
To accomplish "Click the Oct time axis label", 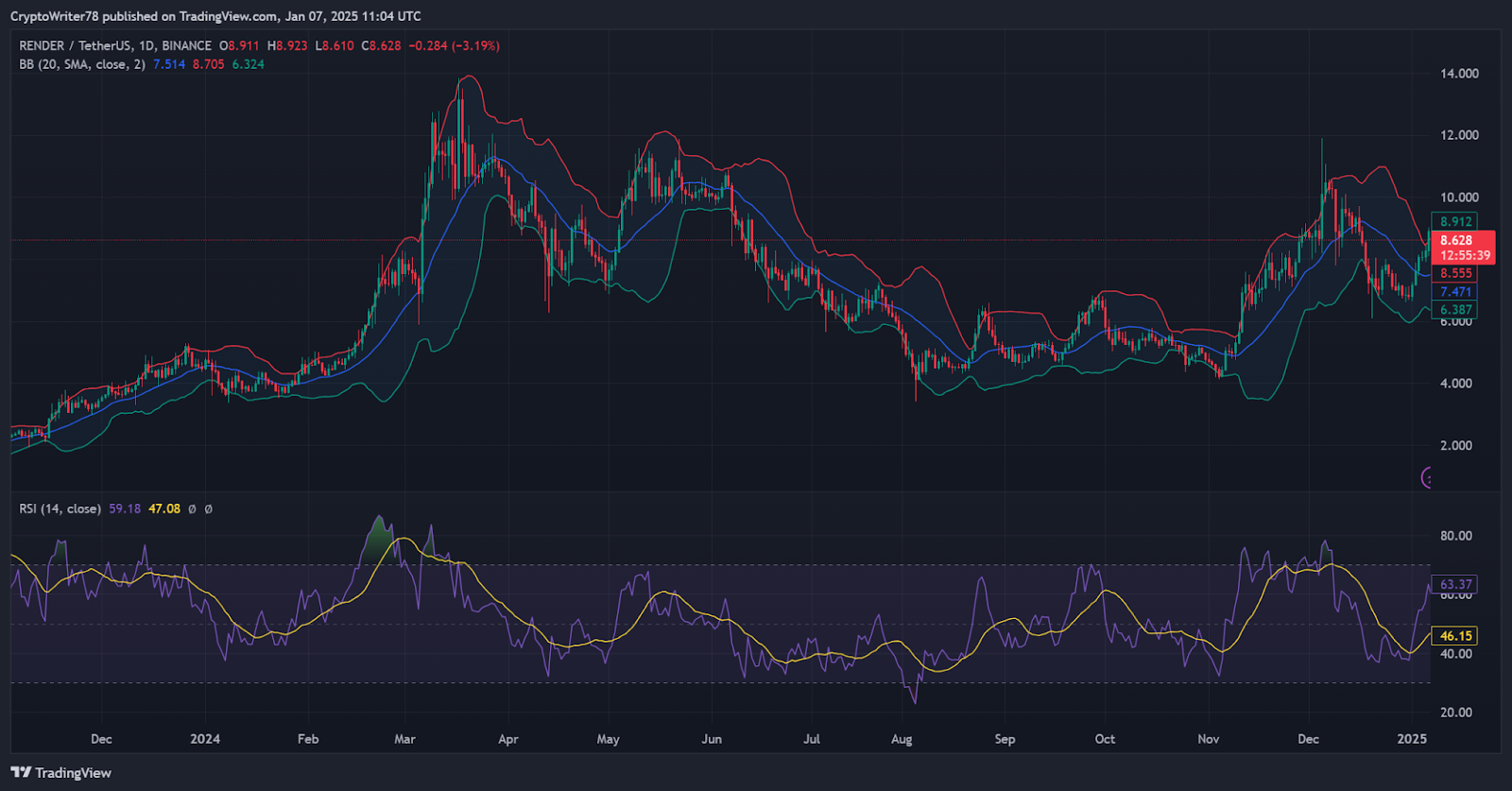I will tap(1105, 739).
